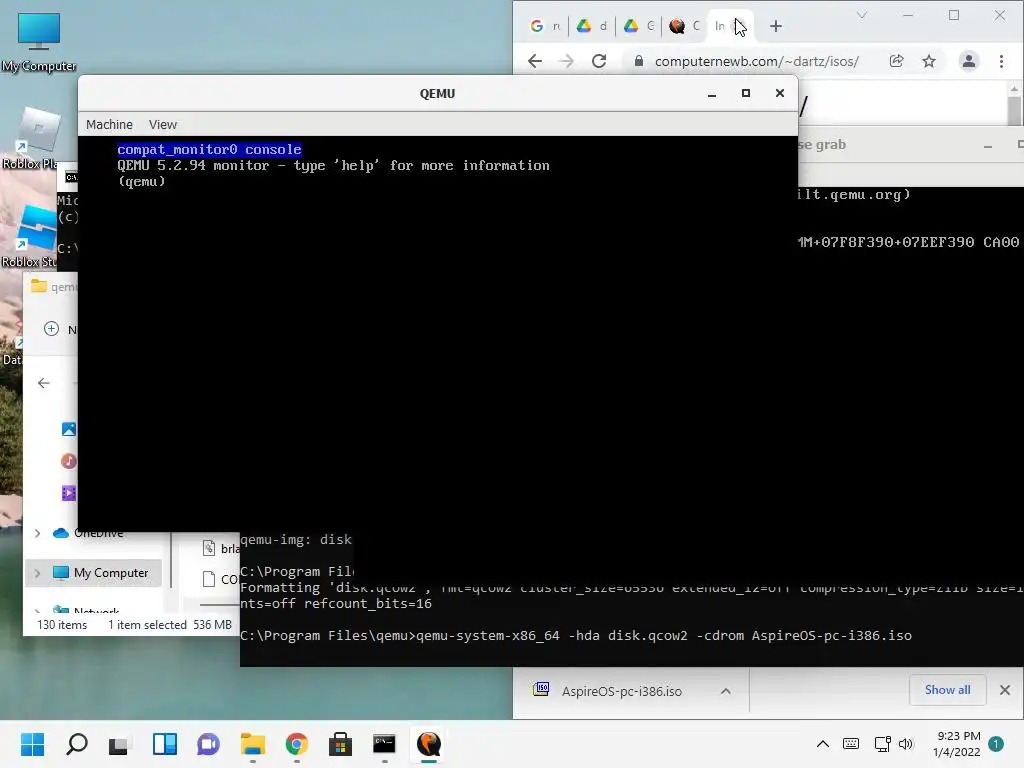This screenshot has height=768, width=1024.
Task: Bookmark this page with the star
Action: coord(929,61)
